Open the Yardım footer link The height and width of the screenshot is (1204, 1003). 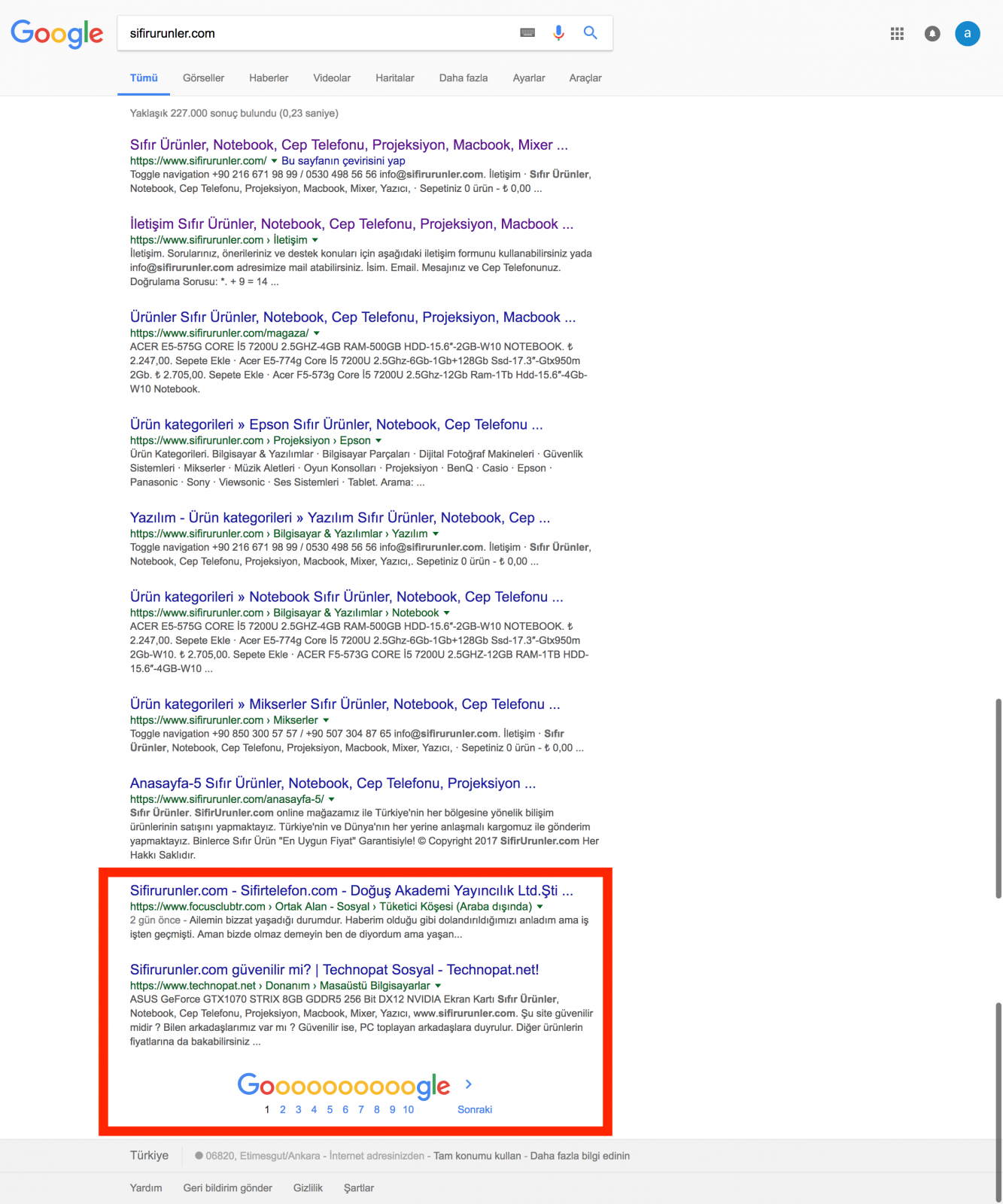pos(146,1188)
